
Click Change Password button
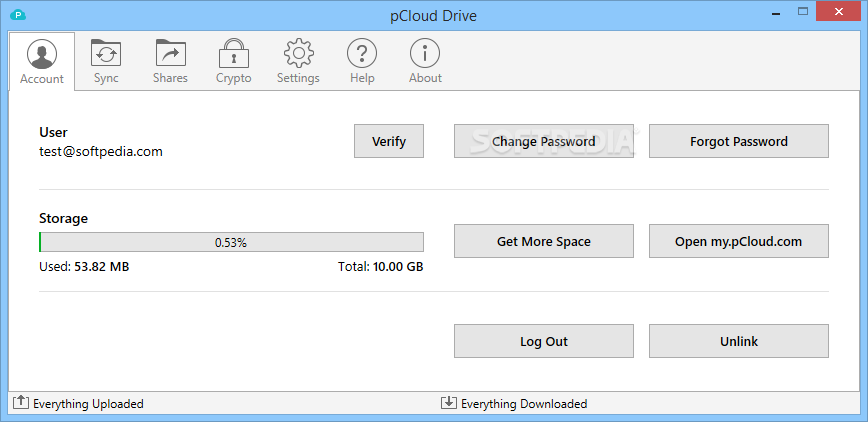(544, 141)
